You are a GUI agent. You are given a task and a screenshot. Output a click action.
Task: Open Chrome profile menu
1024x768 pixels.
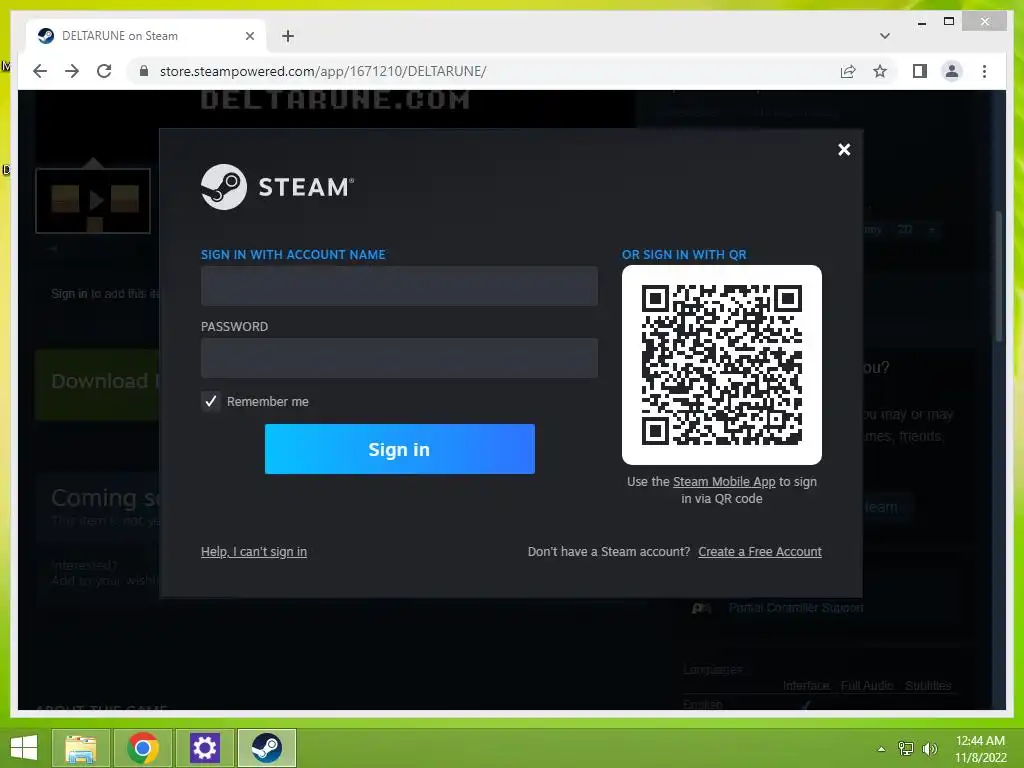click(x=952, y=71)
